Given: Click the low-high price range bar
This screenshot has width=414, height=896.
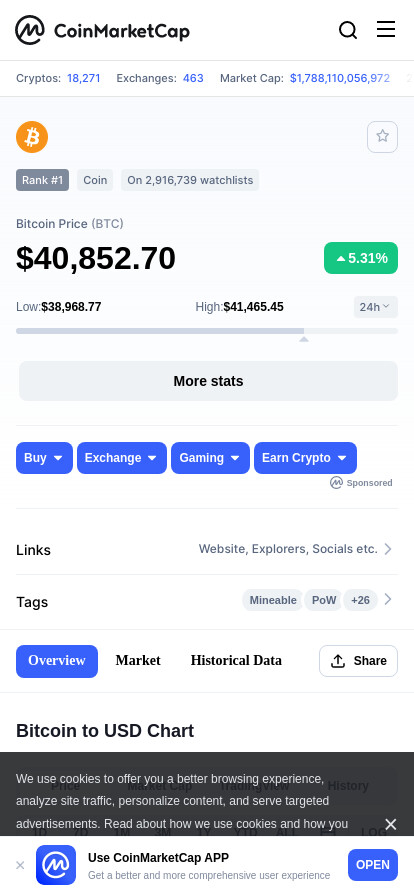Looking at the screenshot, I should pos(207,331).
